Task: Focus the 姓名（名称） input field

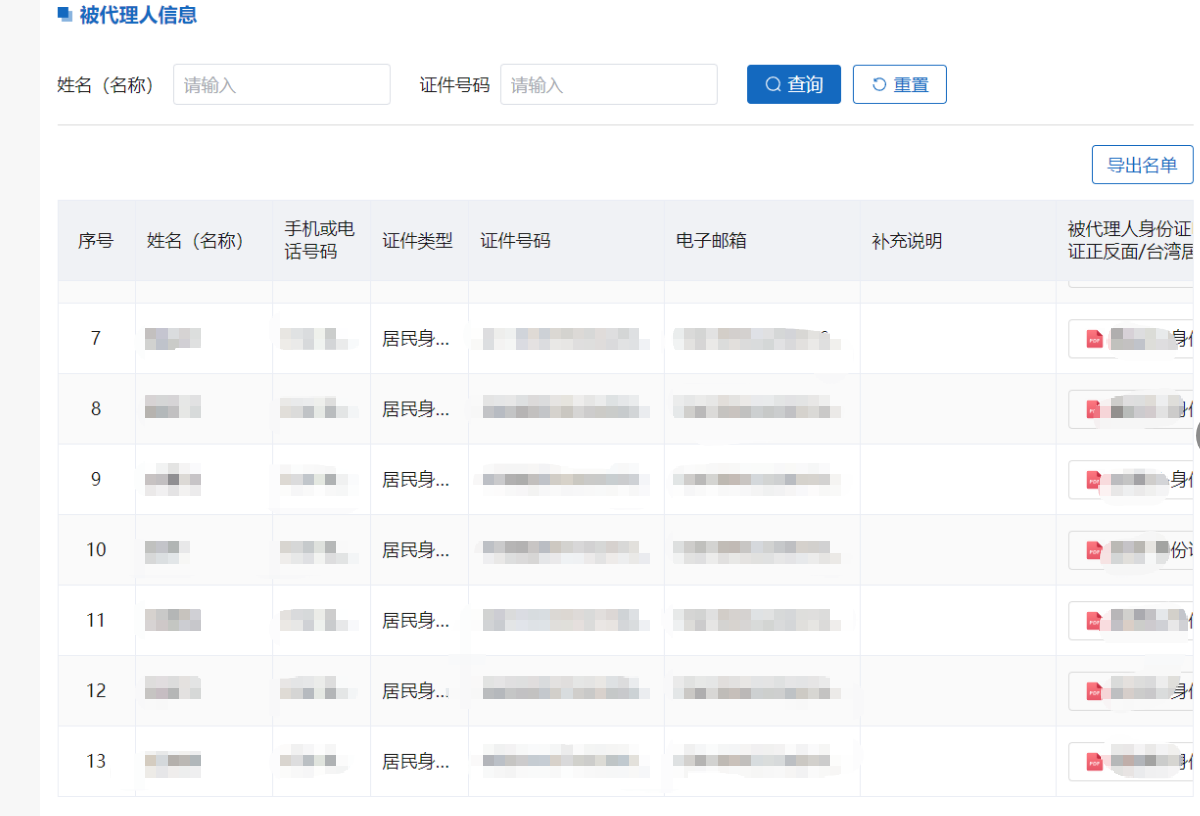Action: coord(281,85)
